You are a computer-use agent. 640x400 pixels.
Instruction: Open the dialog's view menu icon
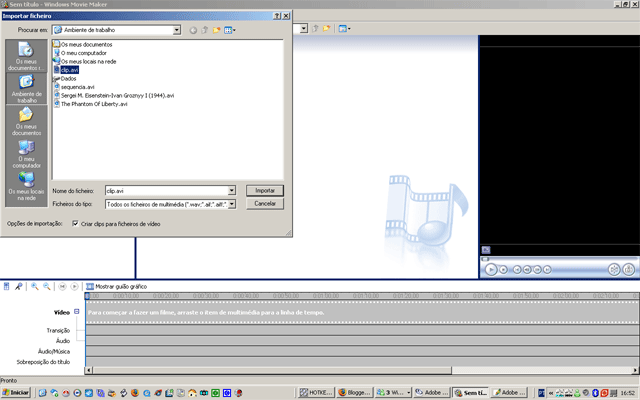(x=229, y=30)
